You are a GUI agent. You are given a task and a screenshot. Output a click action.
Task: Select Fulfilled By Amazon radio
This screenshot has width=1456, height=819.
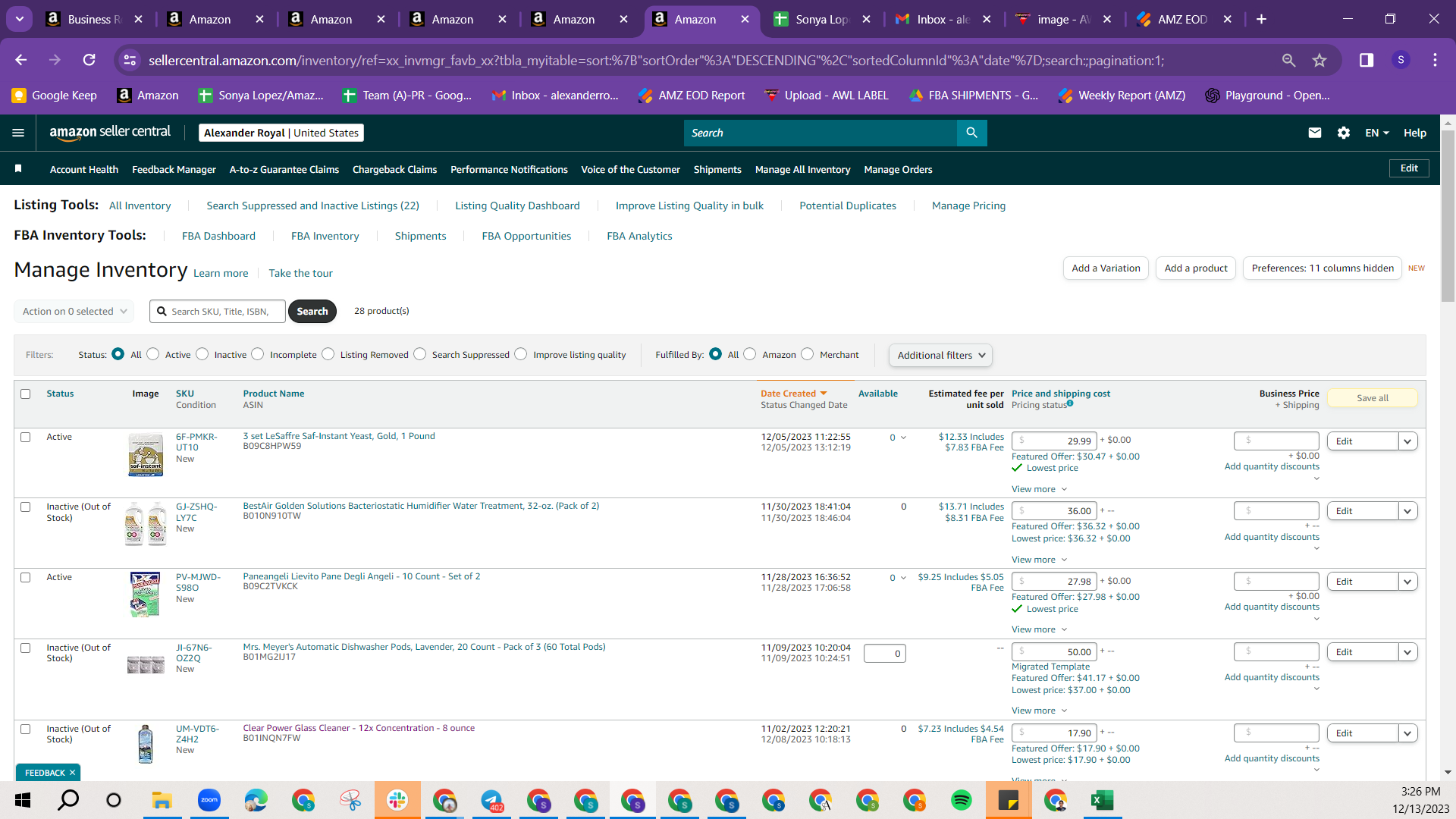tap(750, 354)
